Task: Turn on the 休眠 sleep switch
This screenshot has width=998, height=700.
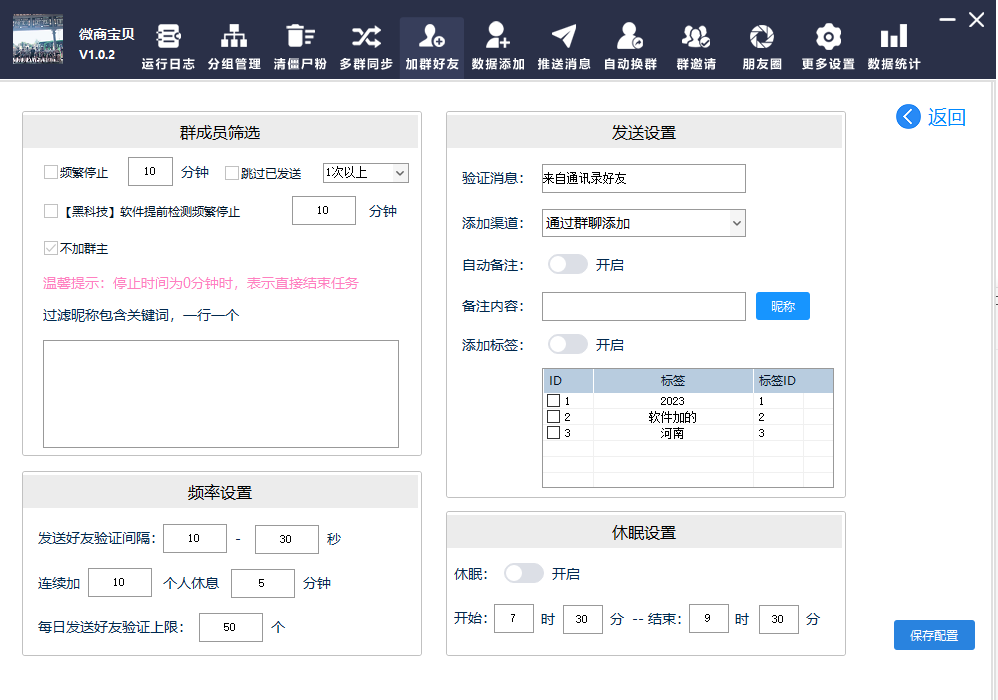Action: click(523, 574)
